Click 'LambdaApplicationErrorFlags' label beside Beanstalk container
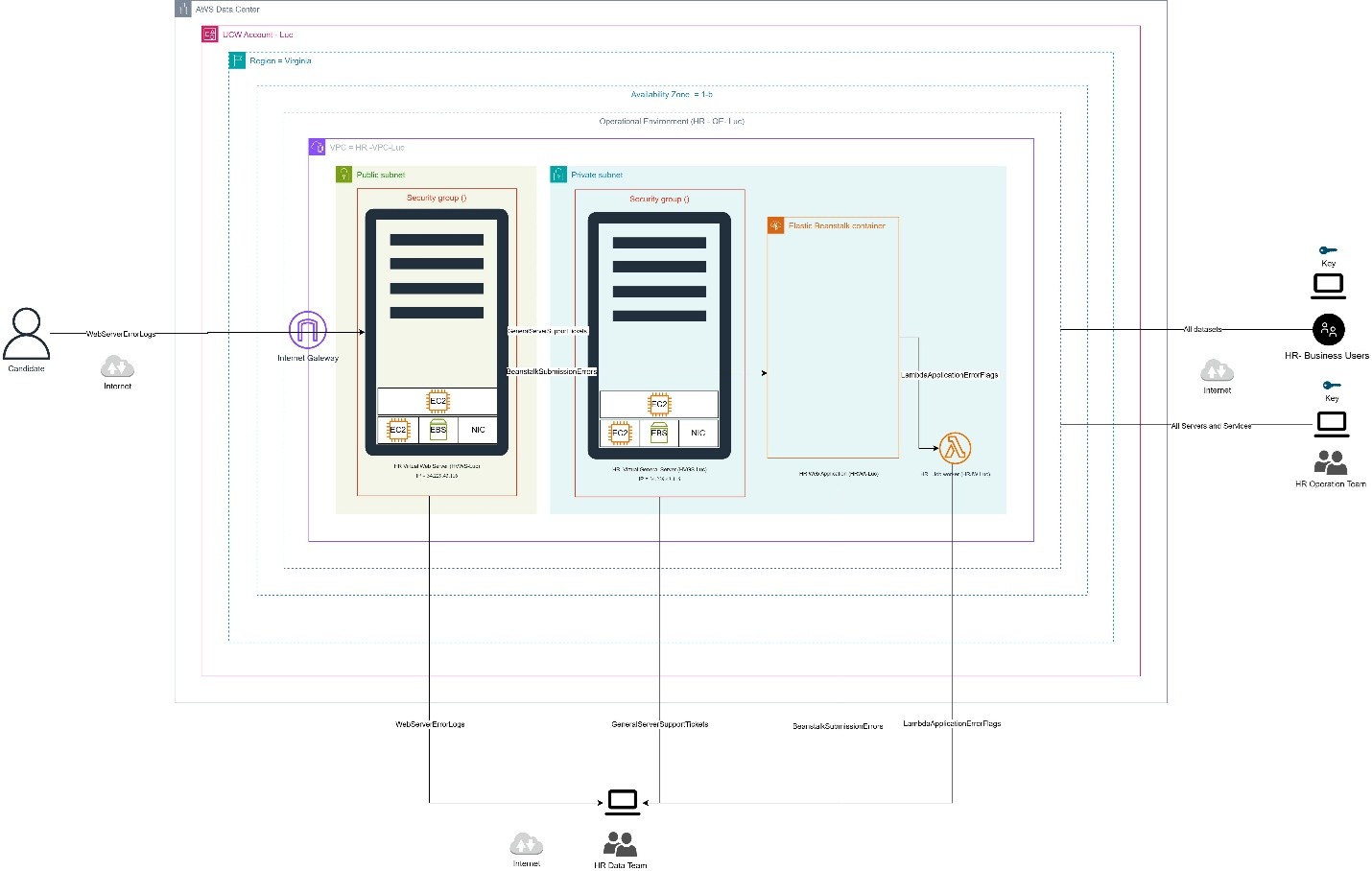Image resolution: width=1372 pixels, height=871 pixels. pyautogui.click(x=950, y=375)
